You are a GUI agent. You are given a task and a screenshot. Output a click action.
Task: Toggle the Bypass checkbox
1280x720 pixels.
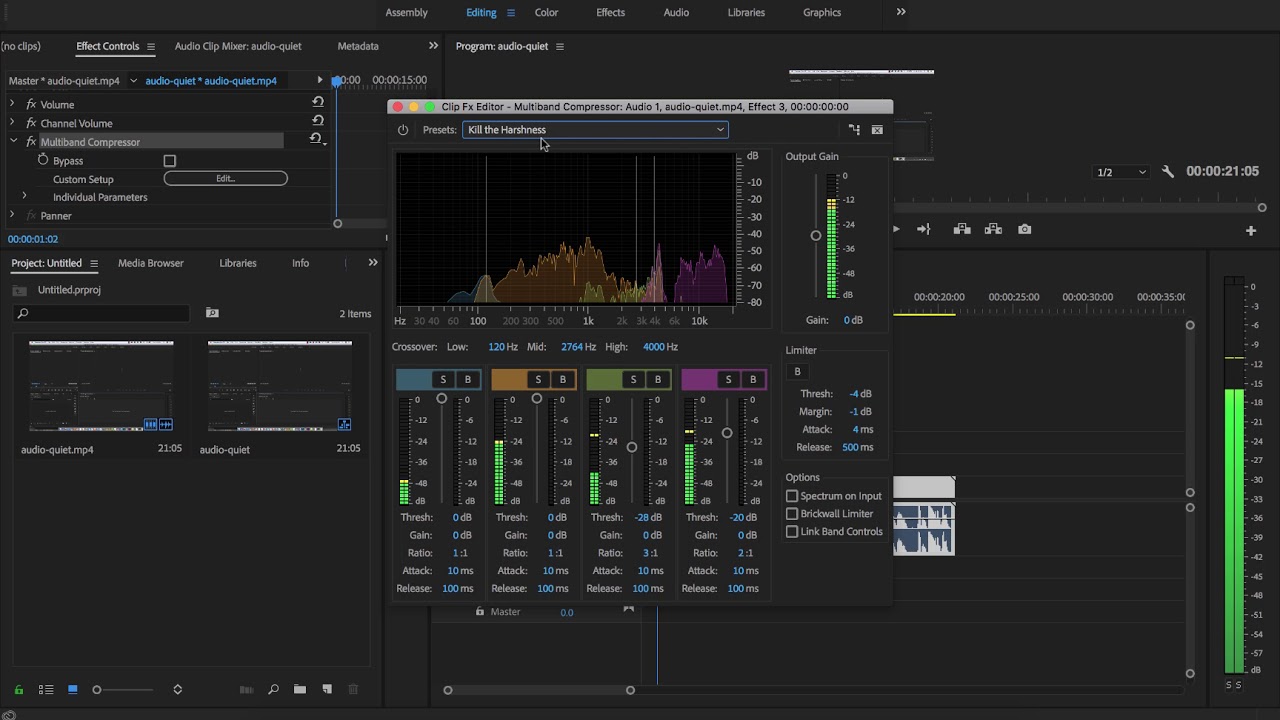coord(170,161)
